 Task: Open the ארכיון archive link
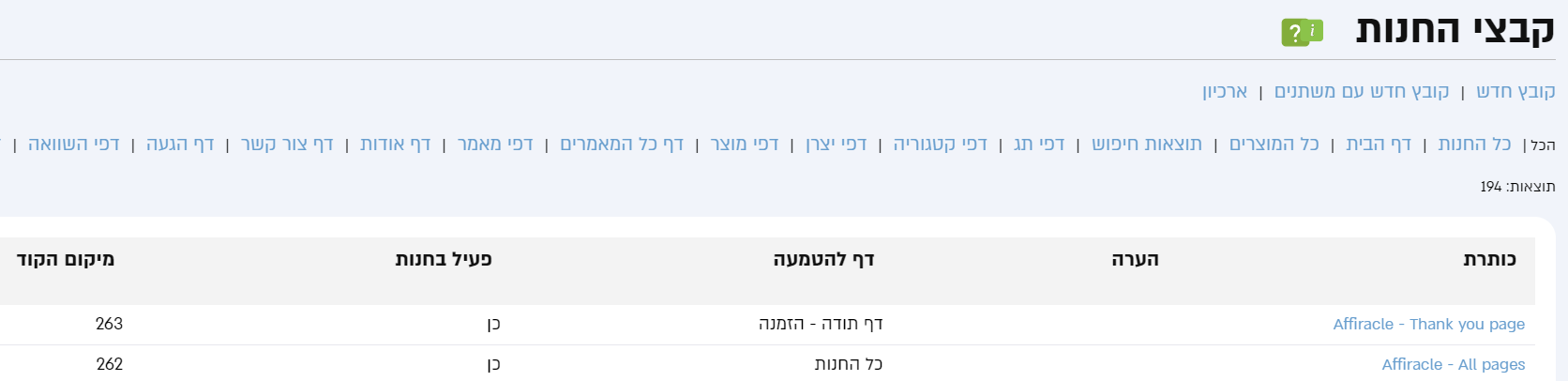[x=1225, y=91]
